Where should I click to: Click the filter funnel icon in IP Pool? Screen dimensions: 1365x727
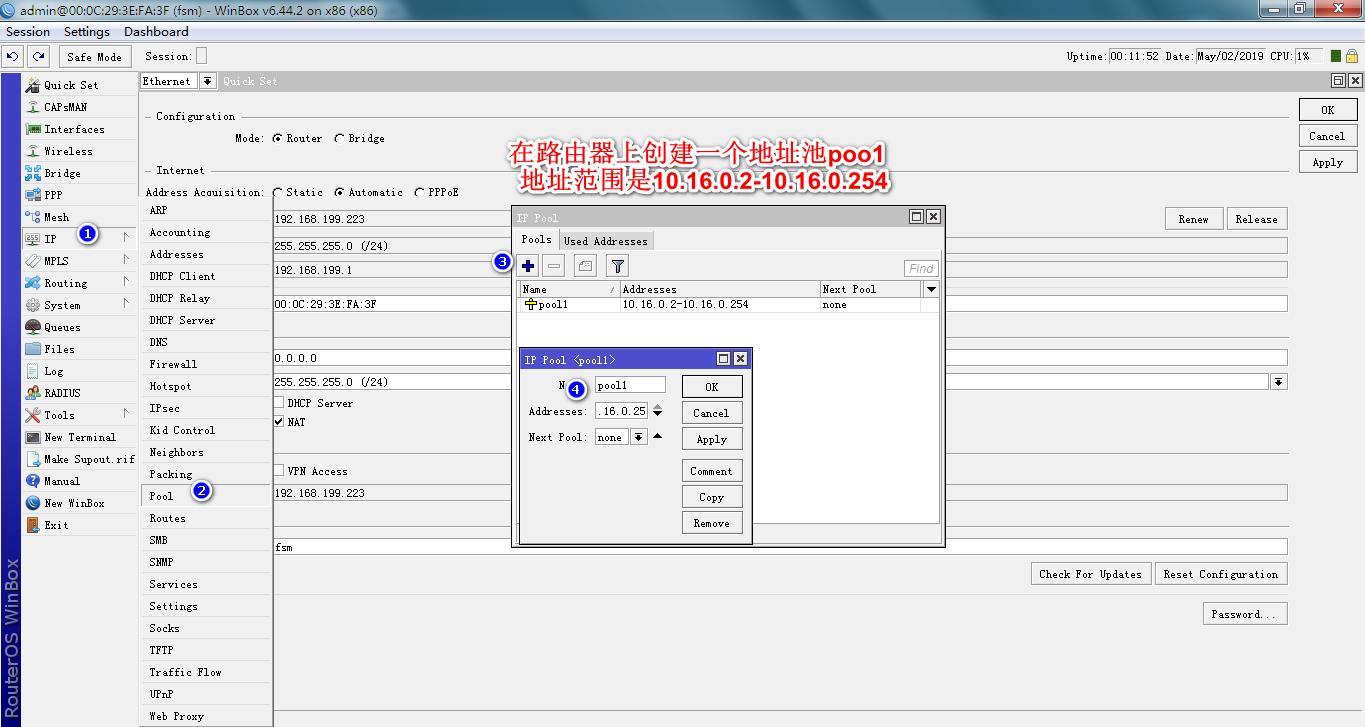(x=618, y=266)
